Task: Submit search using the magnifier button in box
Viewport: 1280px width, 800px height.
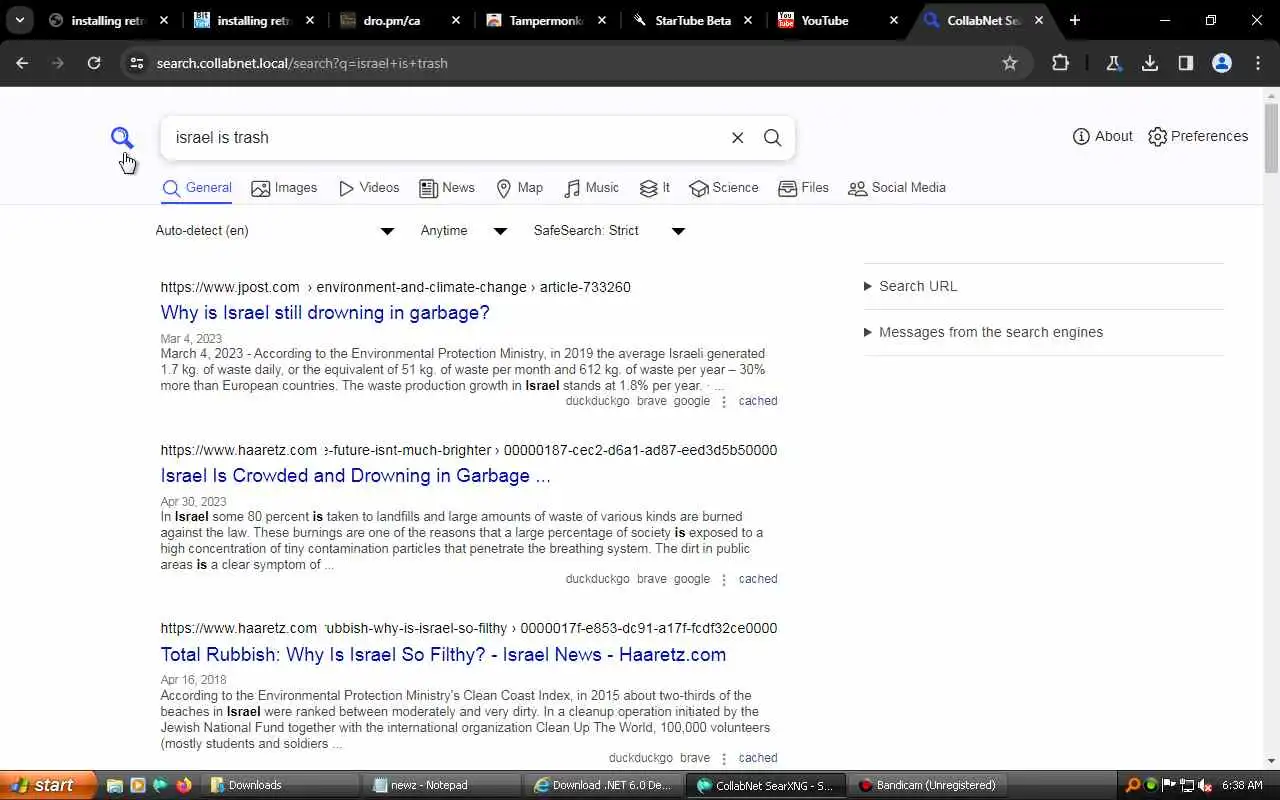Action: click(772, 138)
